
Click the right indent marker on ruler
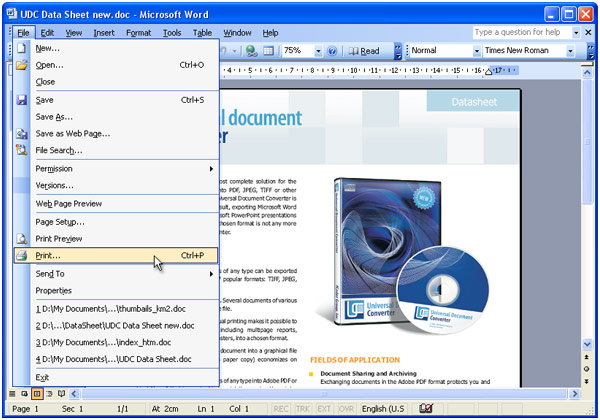(488, 72)
